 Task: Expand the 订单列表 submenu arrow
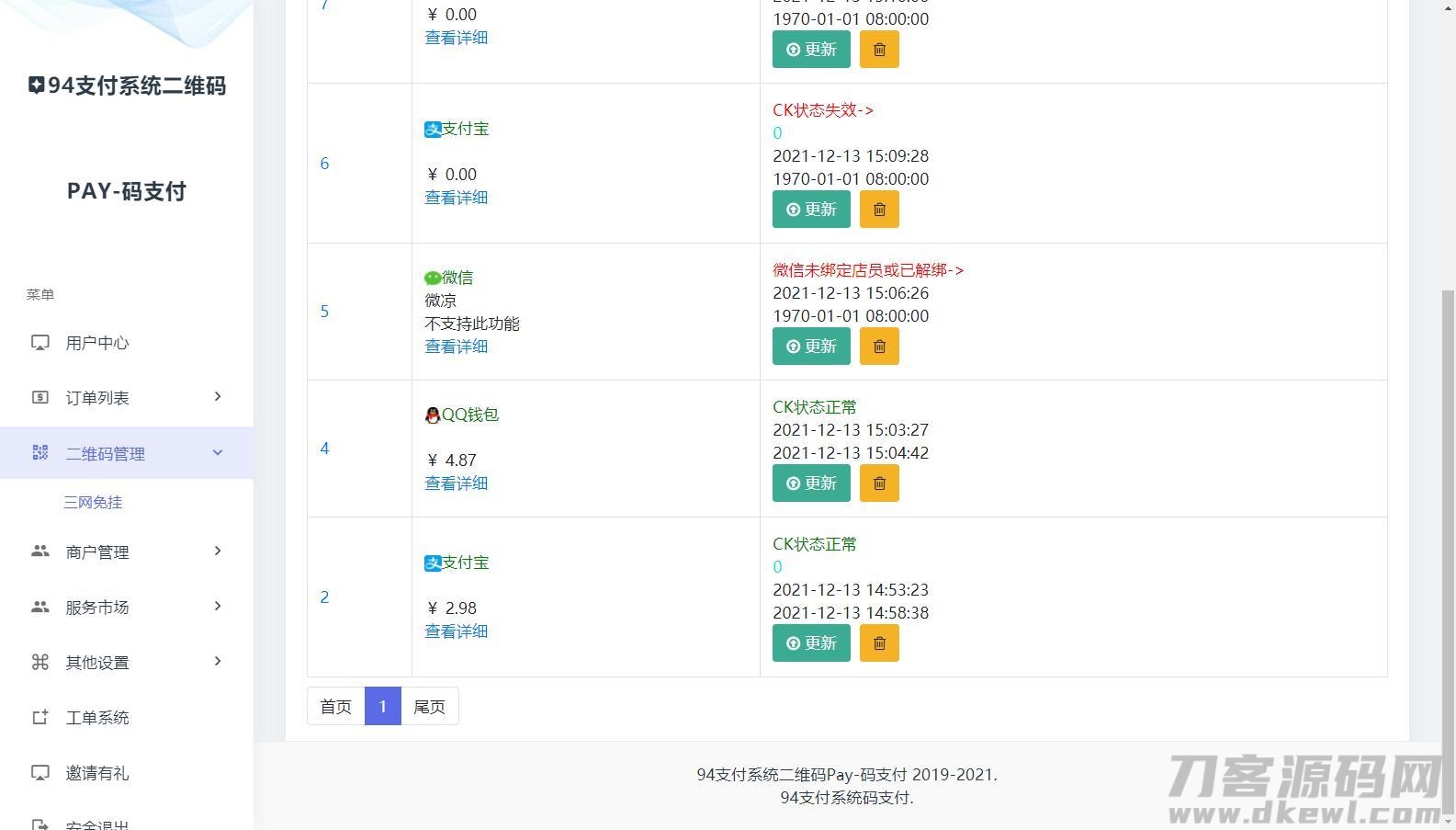(x=218, y=397)
